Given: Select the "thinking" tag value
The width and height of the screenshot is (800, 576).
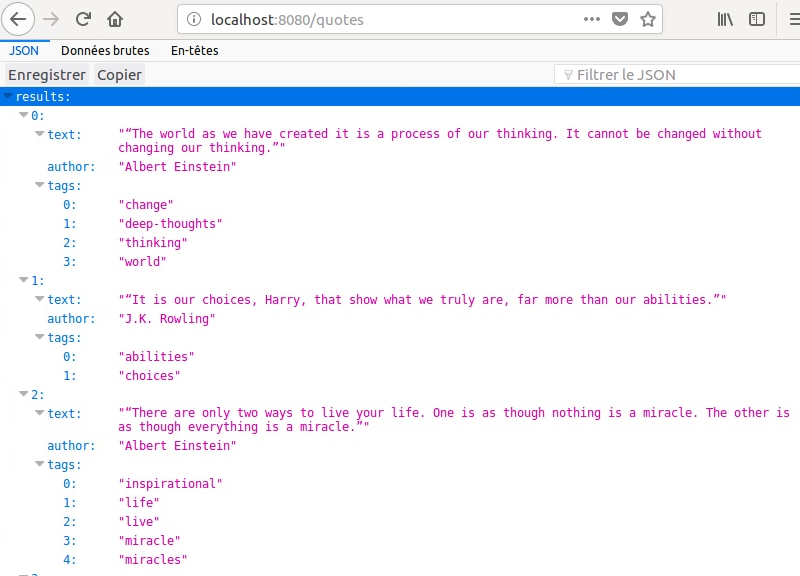Looking at the screenshot, I should (x=153, y=243).
